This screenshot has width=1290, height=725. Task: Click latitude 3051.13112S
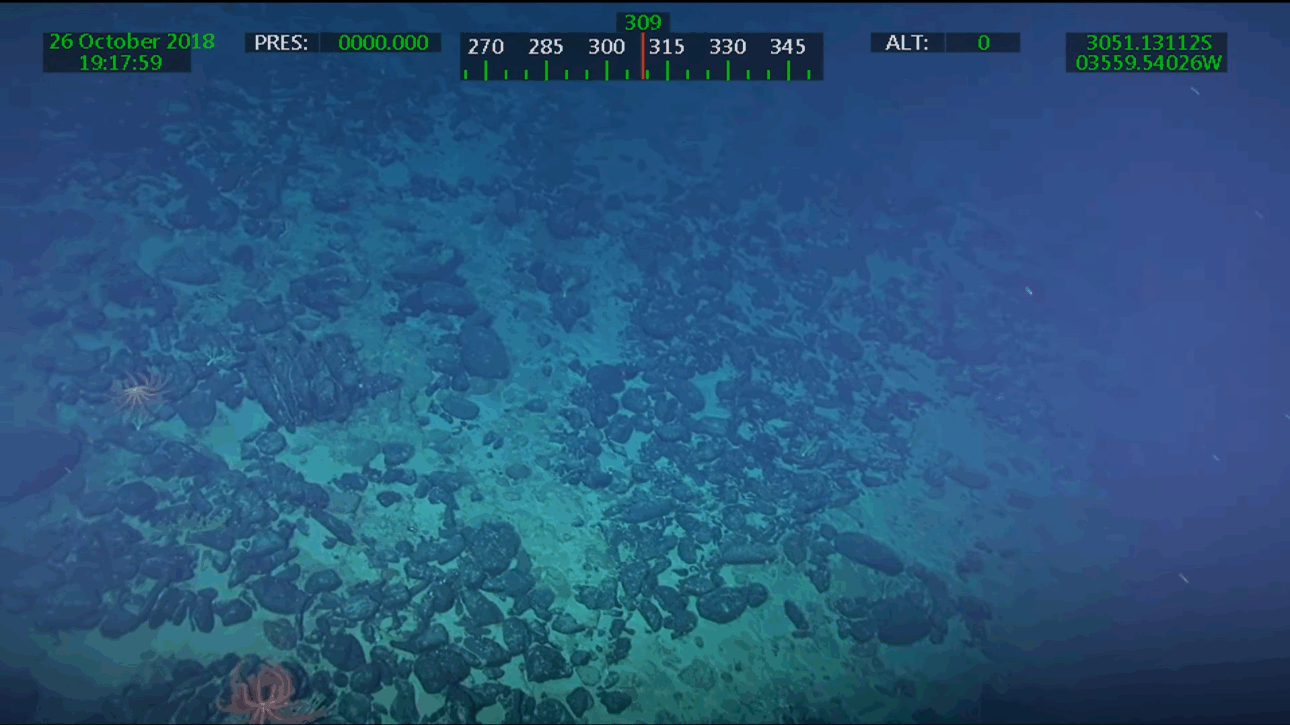(x=1149, y=43)
